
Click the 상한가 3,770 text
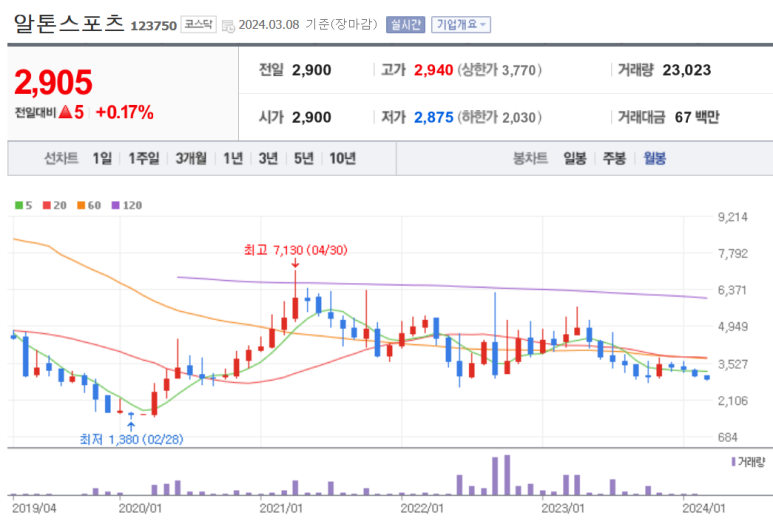coord(499,70)
